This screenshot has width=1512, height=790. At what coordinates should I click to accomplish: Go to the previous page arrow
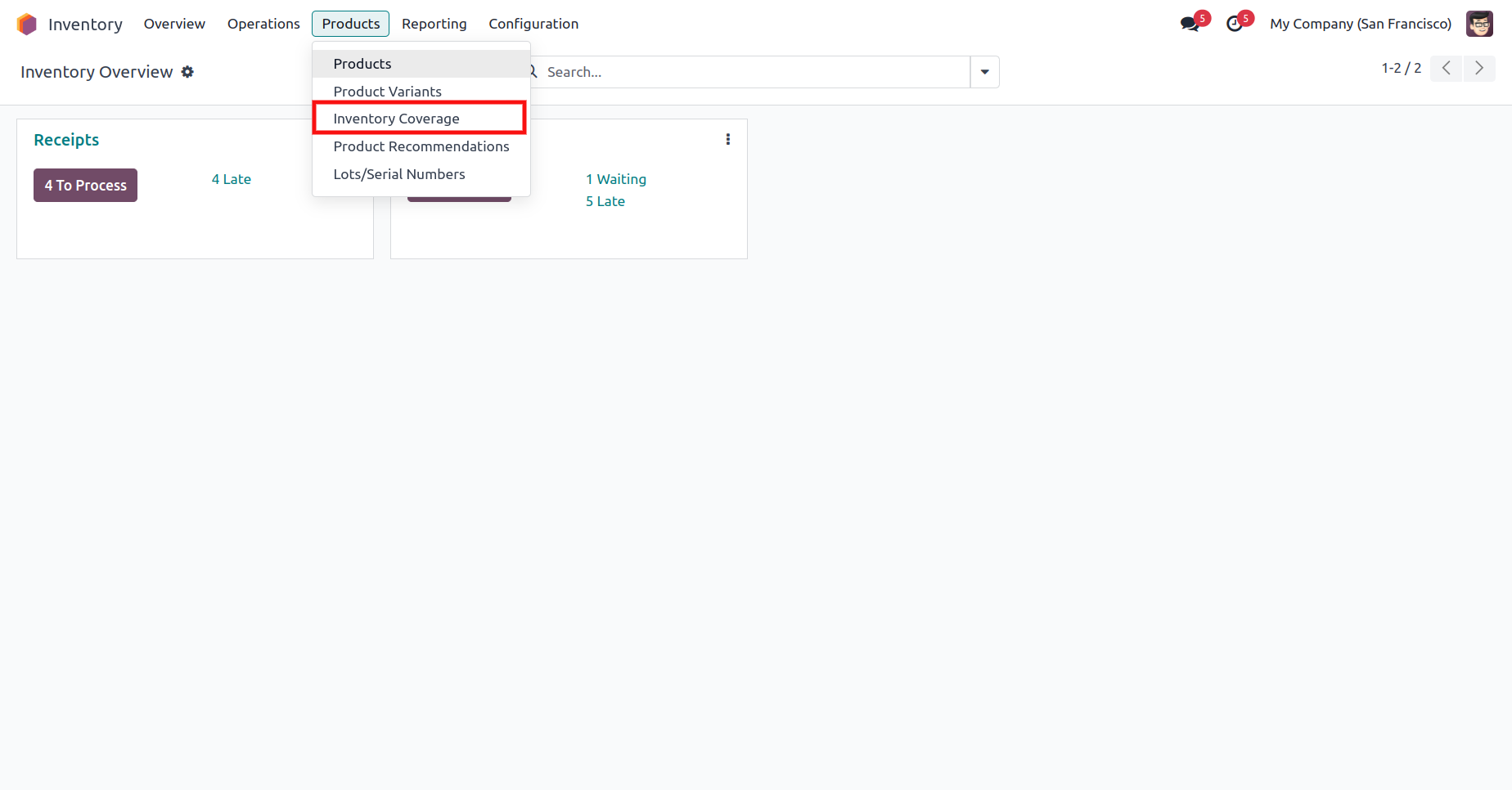pyautogui.click(x=1446, y=68)
